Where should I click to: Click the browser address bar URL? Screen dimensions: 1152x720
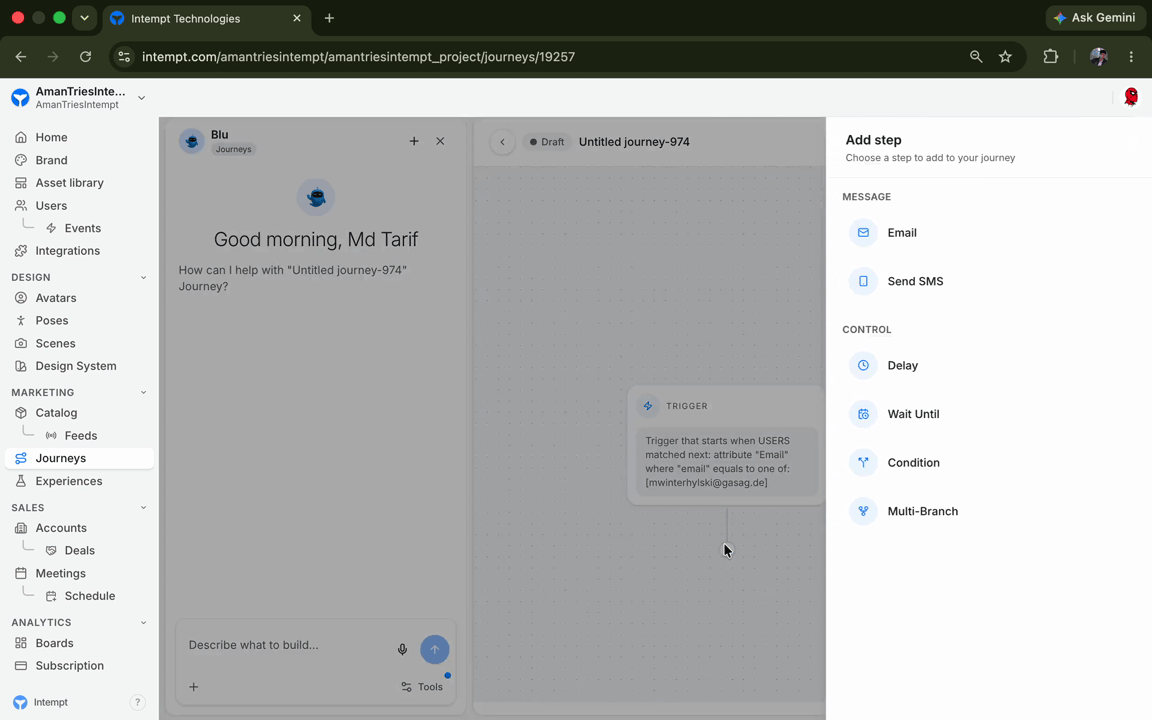pyautogui.click(x=358, y=57)
